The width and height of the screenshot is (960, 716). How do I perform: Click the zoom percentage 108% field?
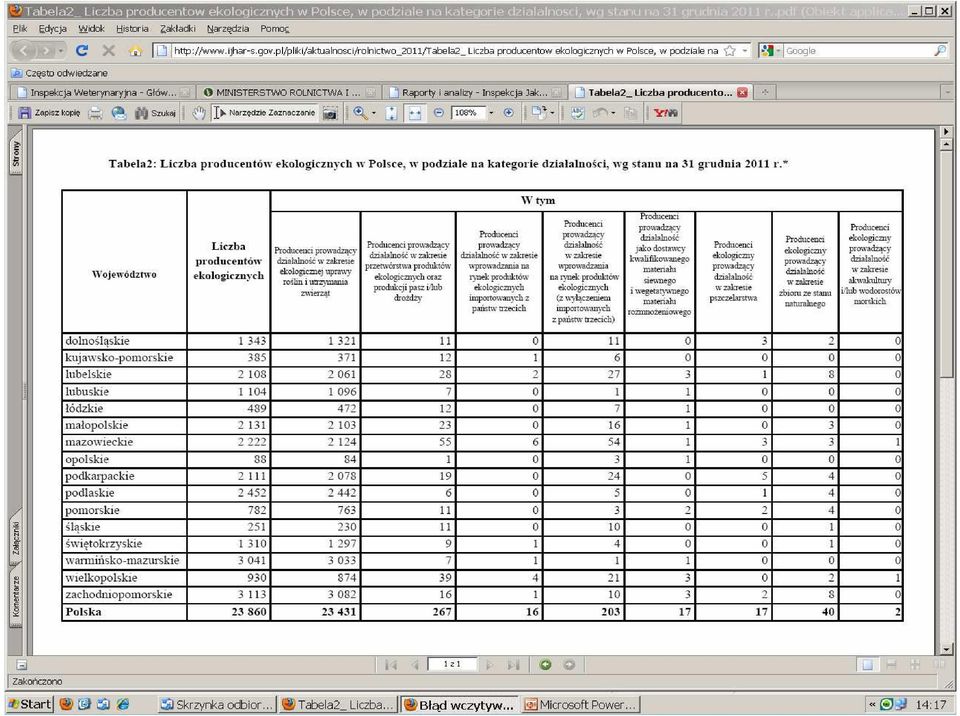click(468, 113)
